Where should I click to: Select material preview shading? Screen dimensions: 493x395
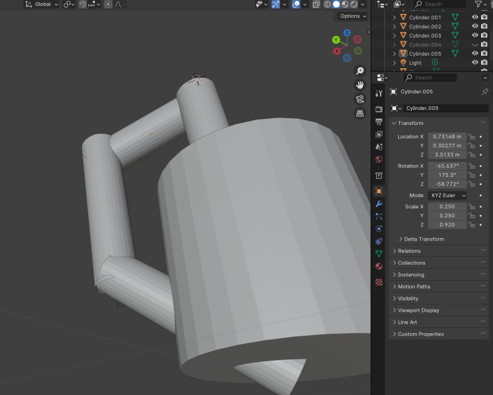point(345,4)
